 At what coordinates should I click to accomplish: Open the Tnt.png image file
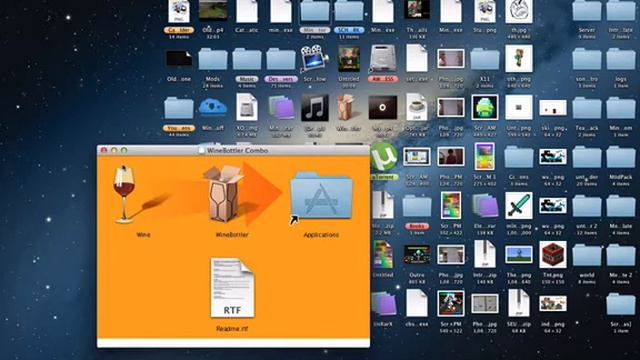click(x=553, y=255)
